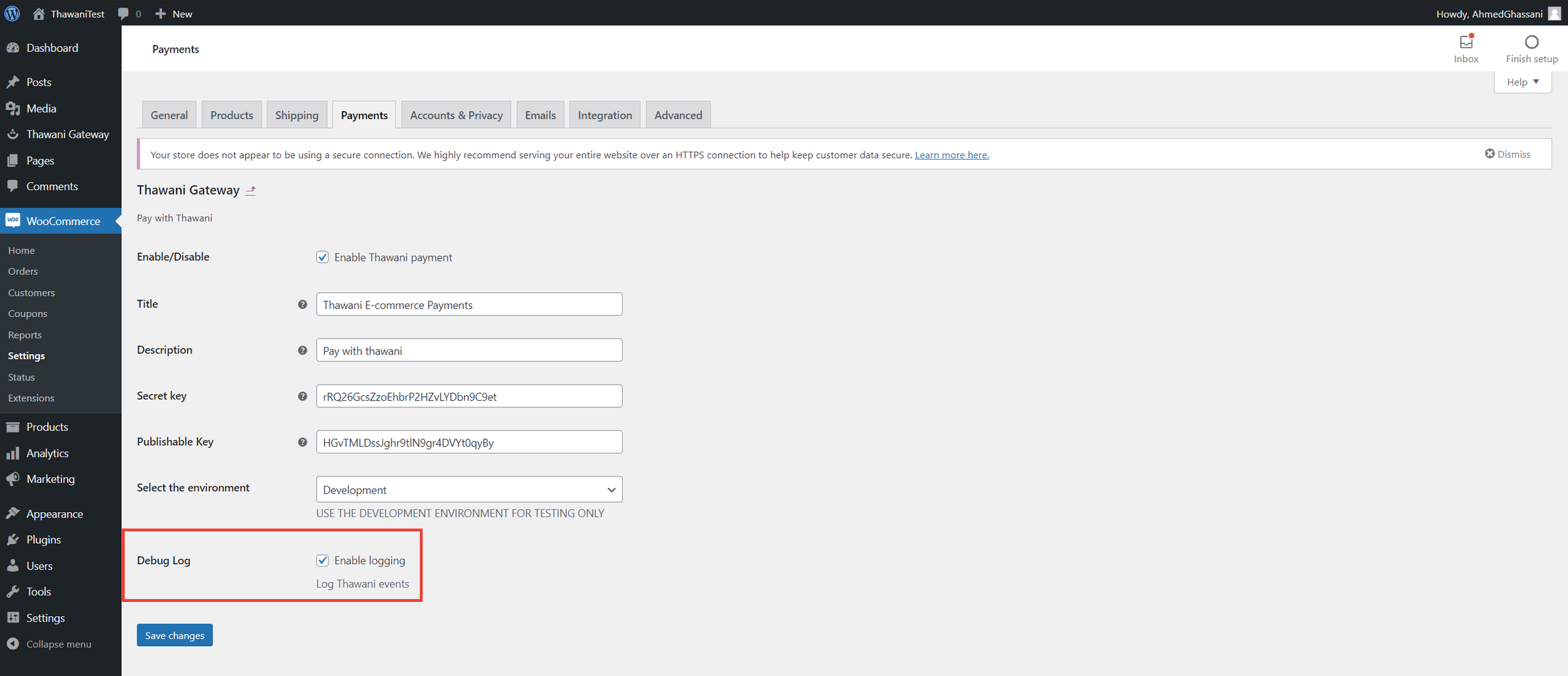This screenshot has width=1568, height=676.
Task: Switch to the Integration tab
Action: [x=604, y=115]
